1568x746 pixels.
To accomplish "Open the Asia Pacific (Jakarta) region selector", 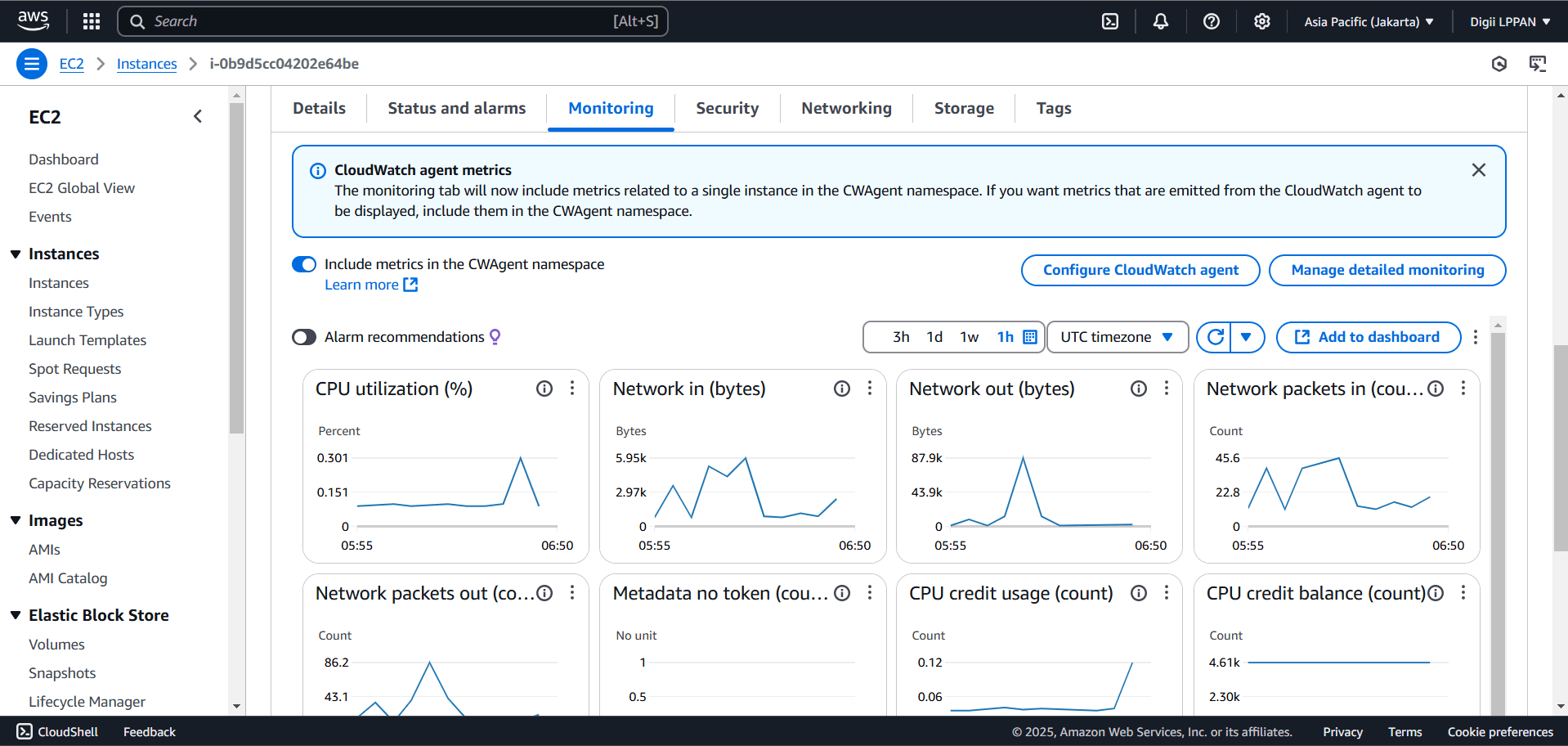I will pyautogui.click(x=1368, y=20).
